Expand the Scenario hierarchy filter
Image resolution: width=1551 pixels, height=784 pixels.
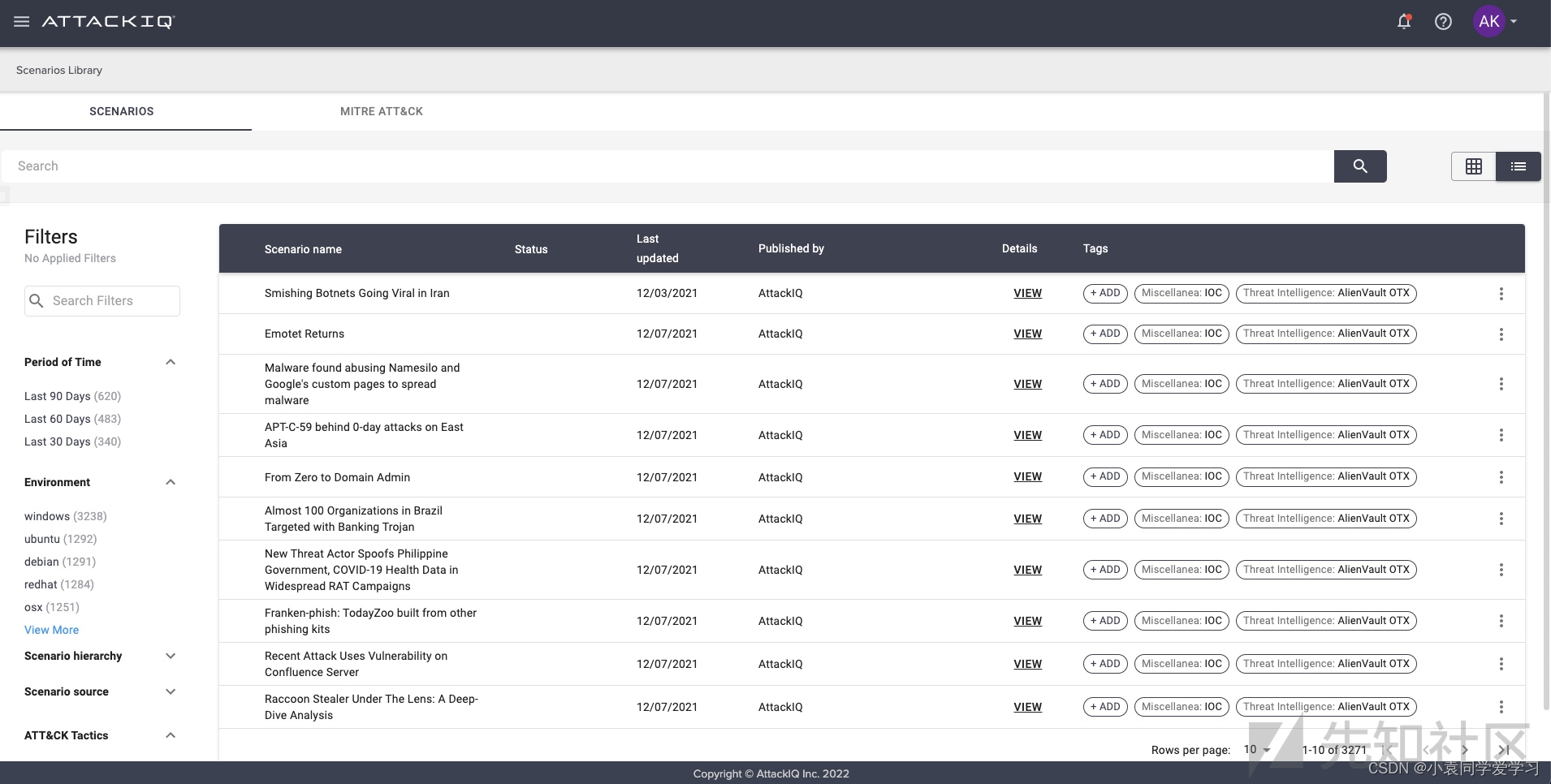(171, 656)
